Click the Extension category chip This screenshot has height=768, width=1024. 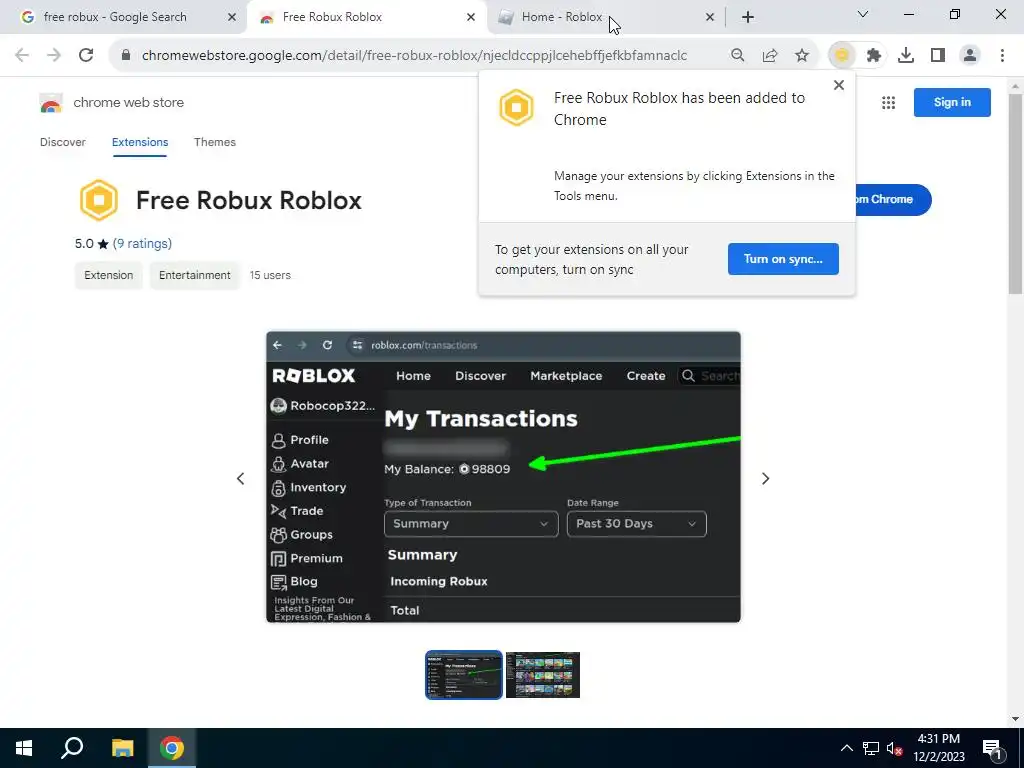[108, 276]
